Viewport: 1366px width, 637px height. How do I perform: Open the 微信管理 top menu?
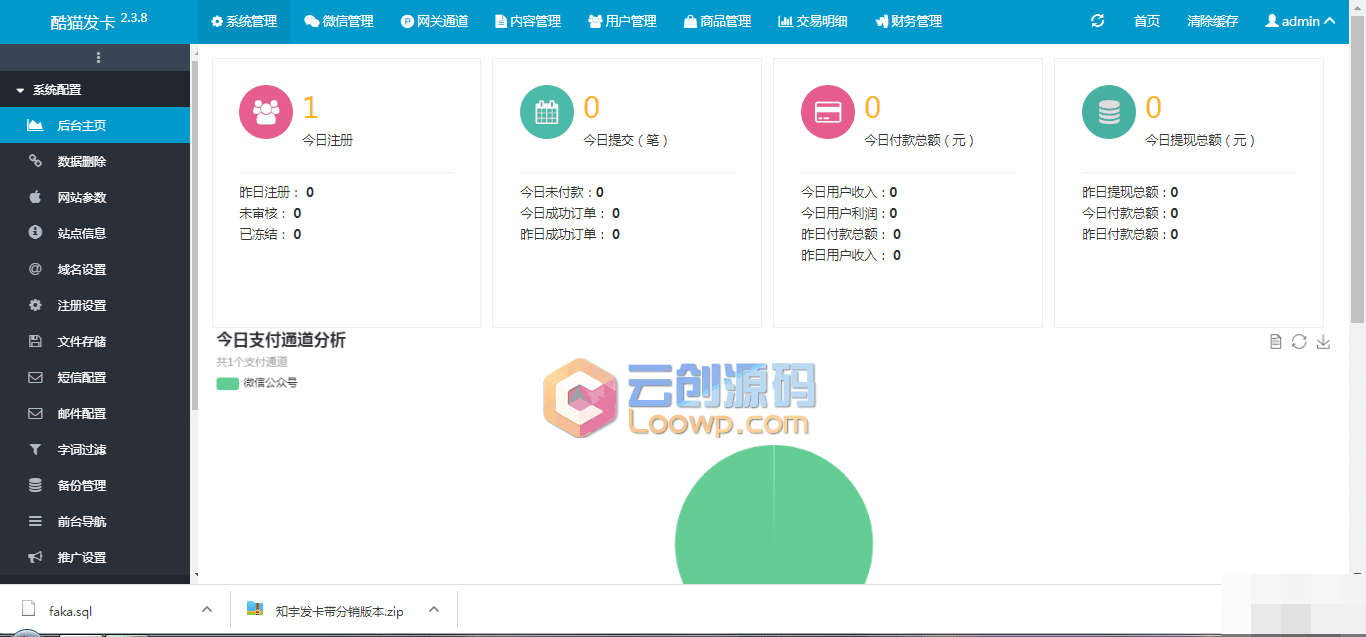339,21
